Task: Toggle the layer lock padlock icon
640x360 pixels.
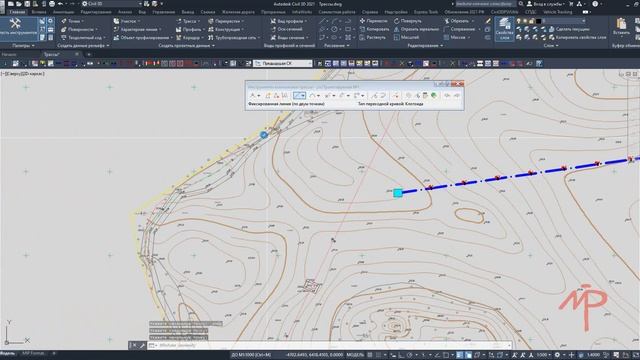Action: [x=532, y=21]
